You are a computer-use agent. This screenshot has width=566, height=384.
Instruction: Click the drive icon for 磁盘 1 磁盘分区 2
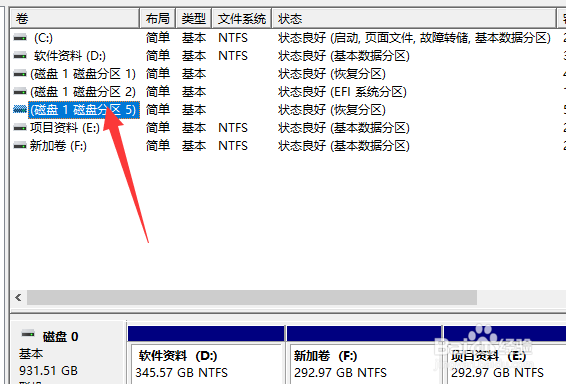click(20, 92)
